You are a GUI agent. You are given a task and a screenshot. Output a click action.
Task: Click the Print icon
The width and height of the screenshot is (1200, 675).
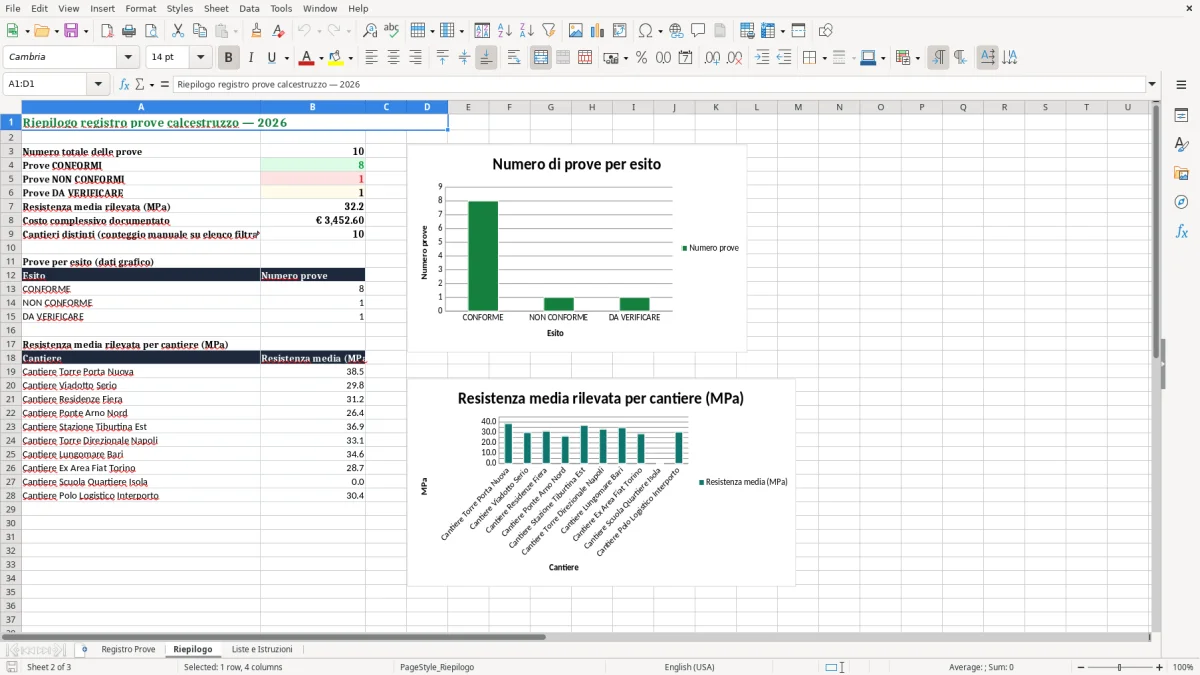click(x=129, y=31)
